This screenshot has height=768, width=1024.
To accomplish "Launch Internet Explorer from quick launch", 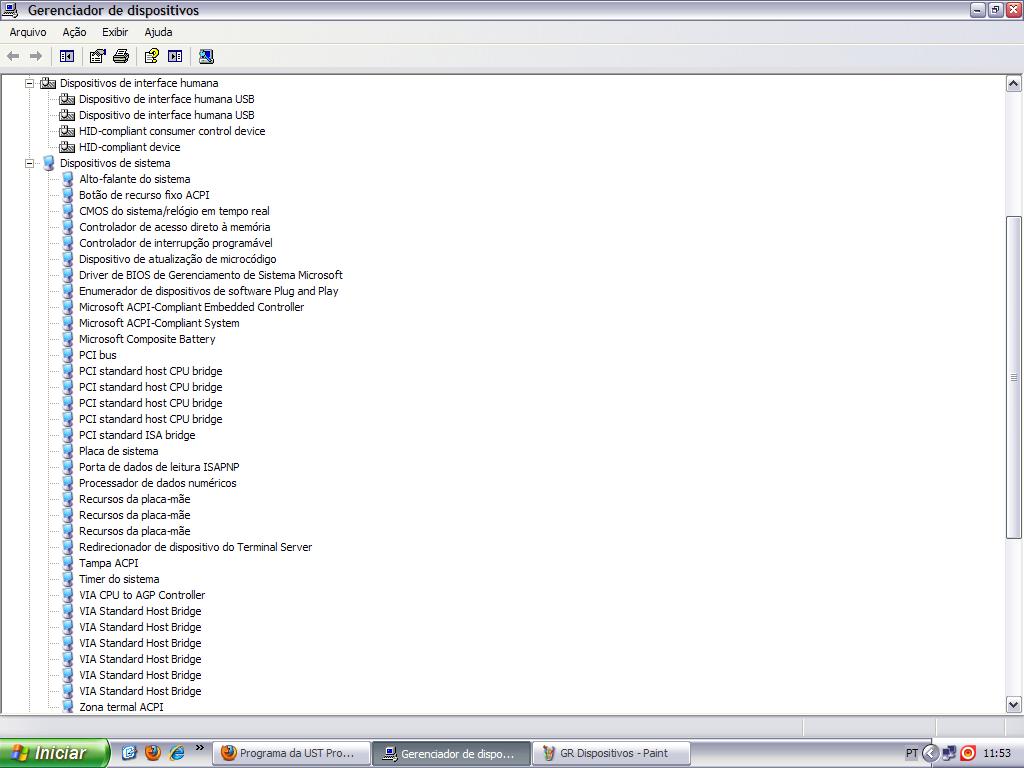I will [177, 753].
